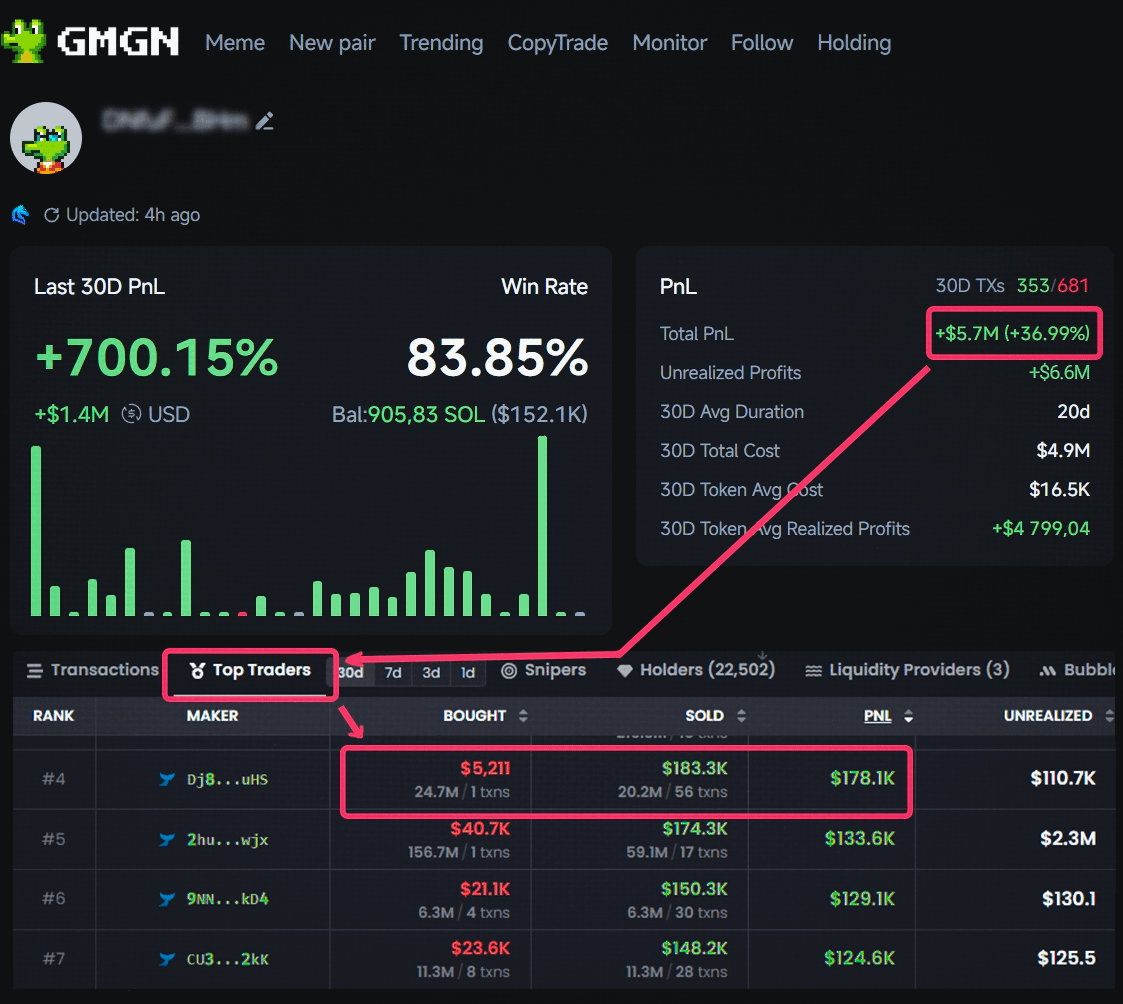1123x1004 pixels.
Task: Click the PNL column header link
Action: (x=877, y=715)
